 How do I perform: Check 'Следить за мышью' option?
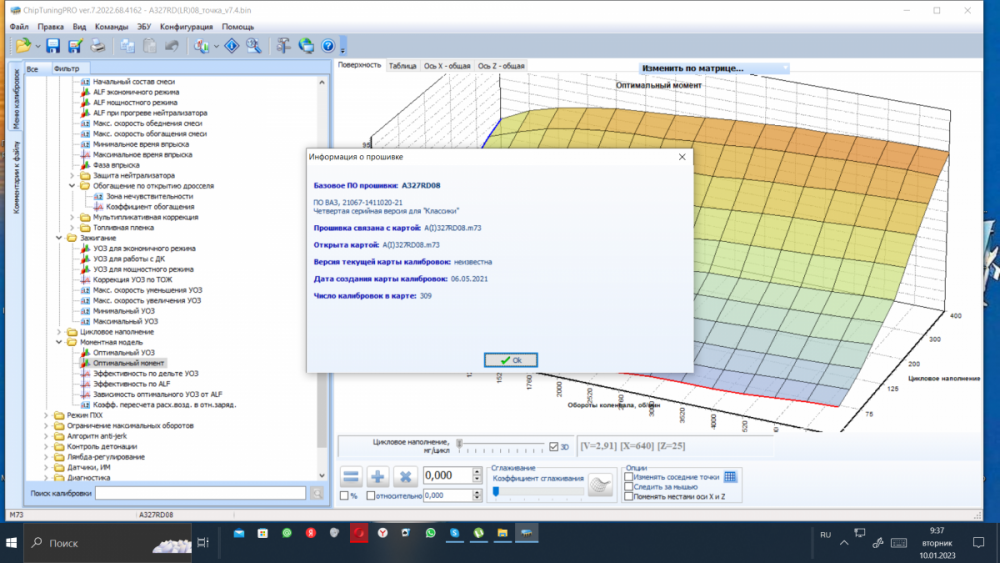(x=628, y=487)
